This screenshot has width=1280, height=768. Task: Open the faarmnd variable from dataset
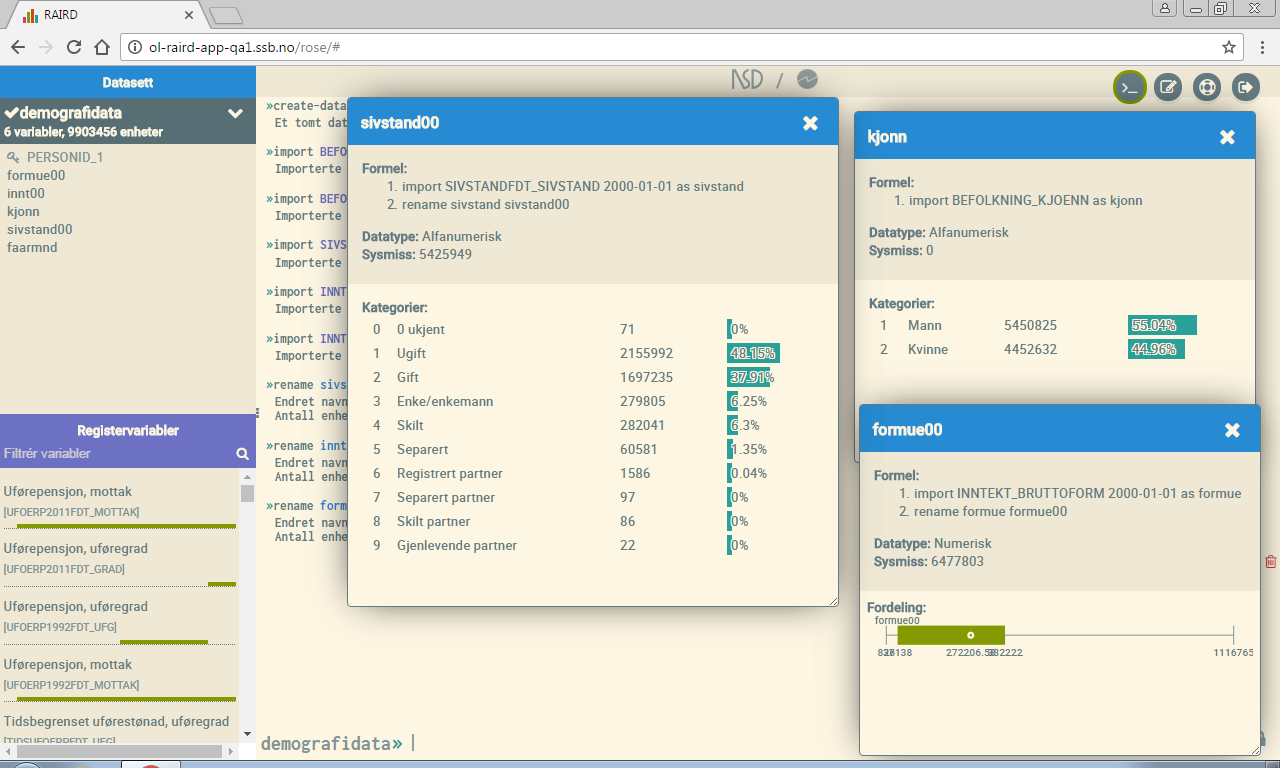point(32,247)
